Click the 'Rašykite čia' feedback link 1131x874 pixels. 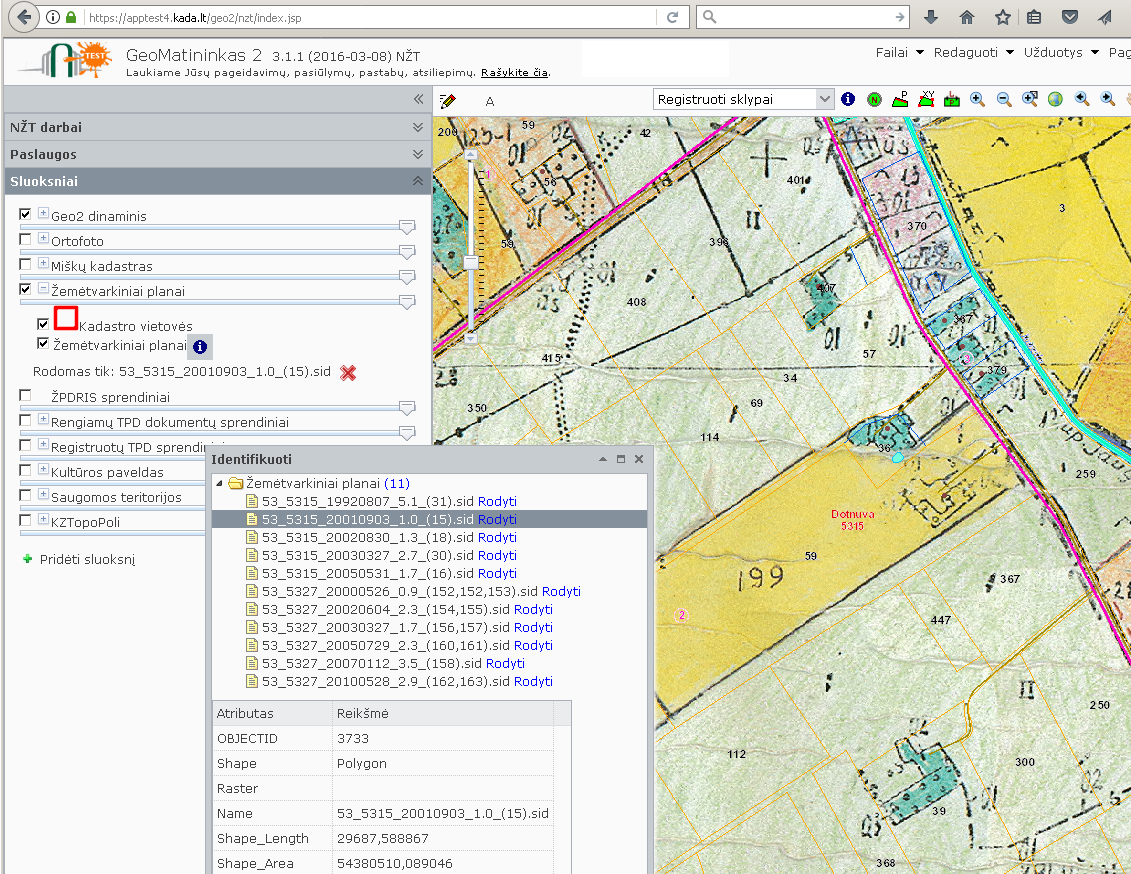click(515, 73)
